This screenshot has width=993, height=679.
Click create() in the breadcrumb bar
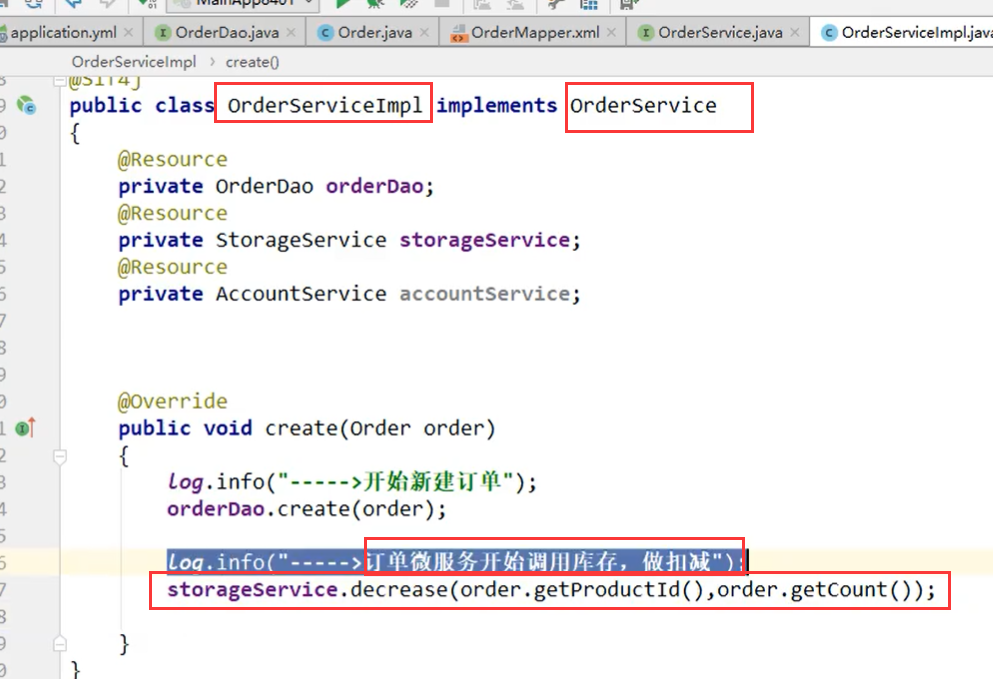252,62
